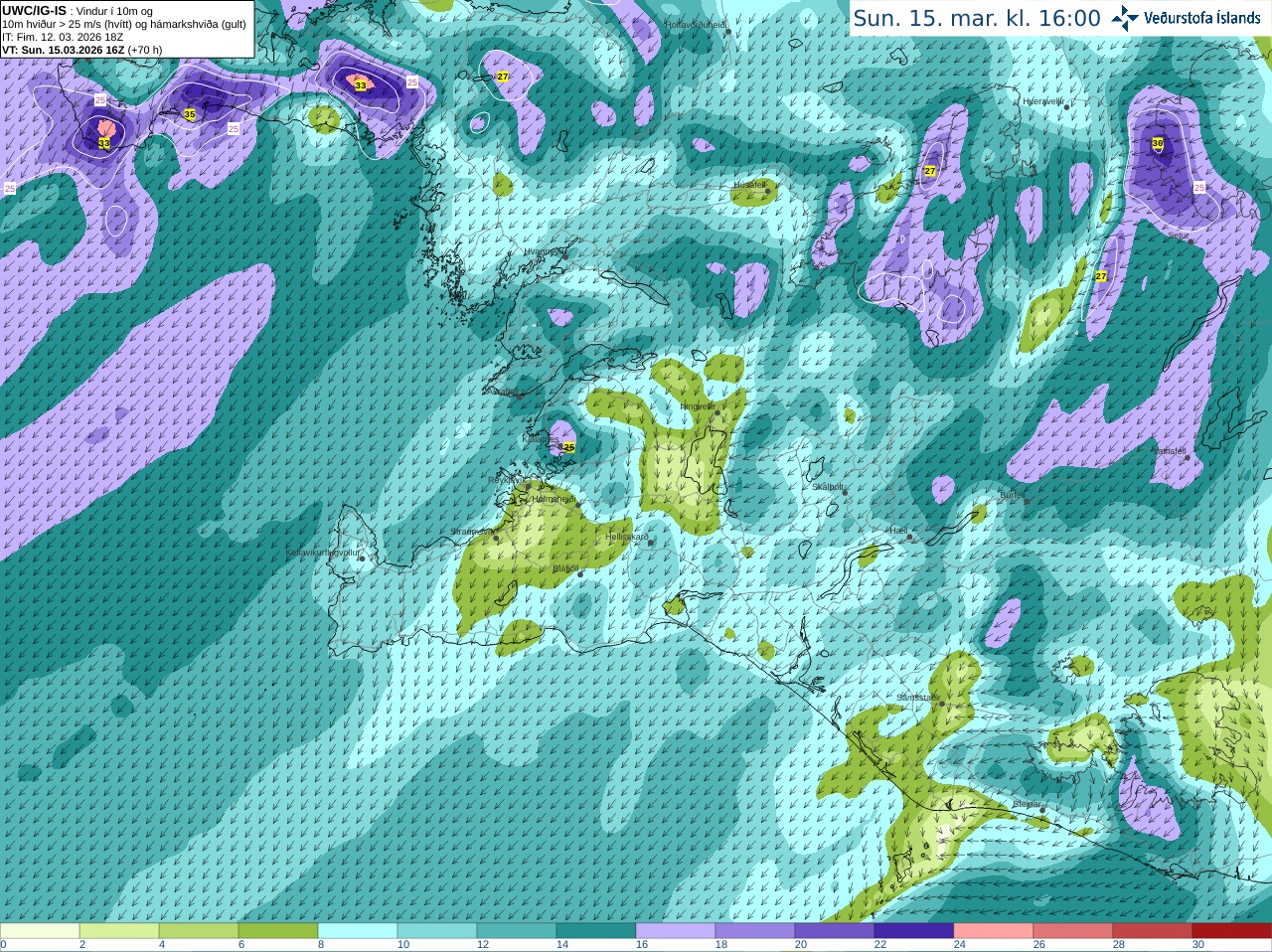Click the Þingvellir station dot
1272x952 pixels.
tap(716, 410)
